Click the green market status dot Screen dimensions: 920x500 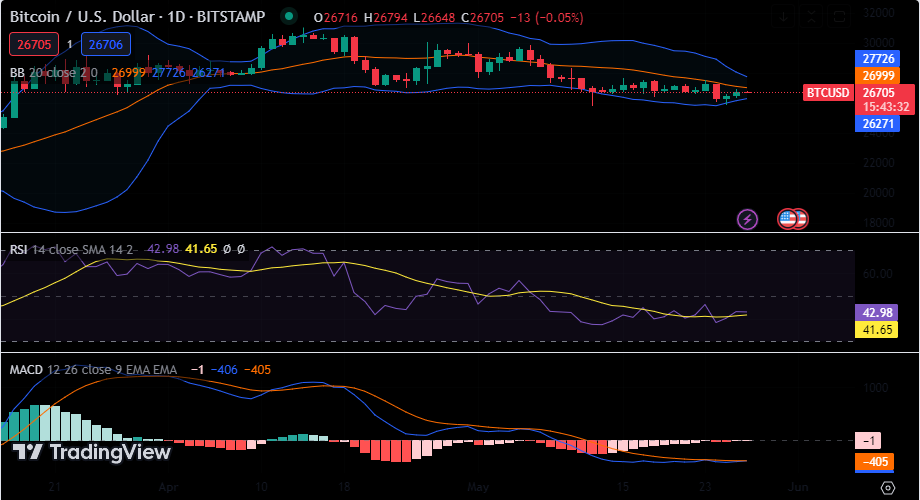tap(289, 17)
